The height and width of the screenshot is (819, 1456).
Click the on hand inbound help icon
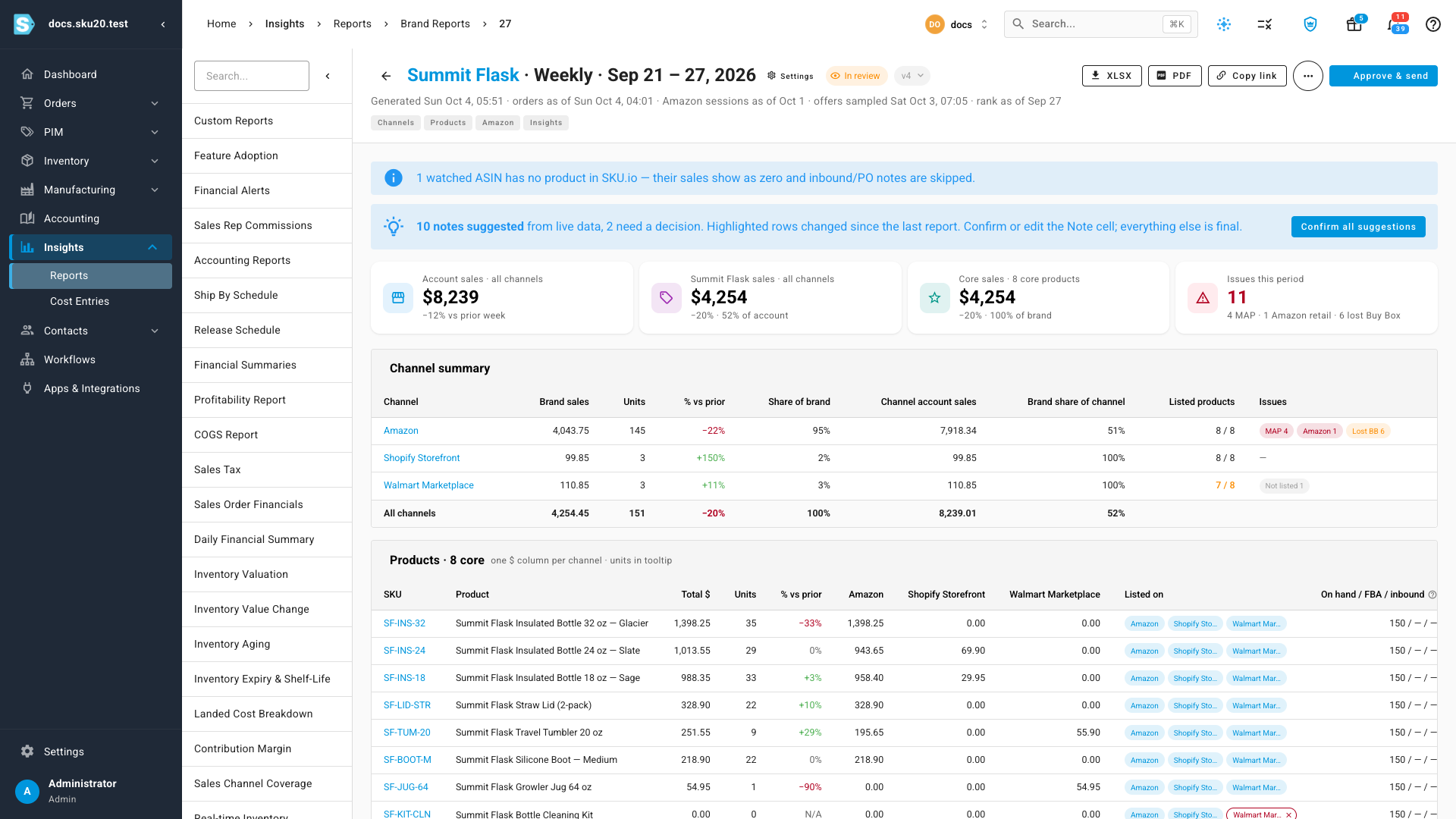(x=1432, y=595)
